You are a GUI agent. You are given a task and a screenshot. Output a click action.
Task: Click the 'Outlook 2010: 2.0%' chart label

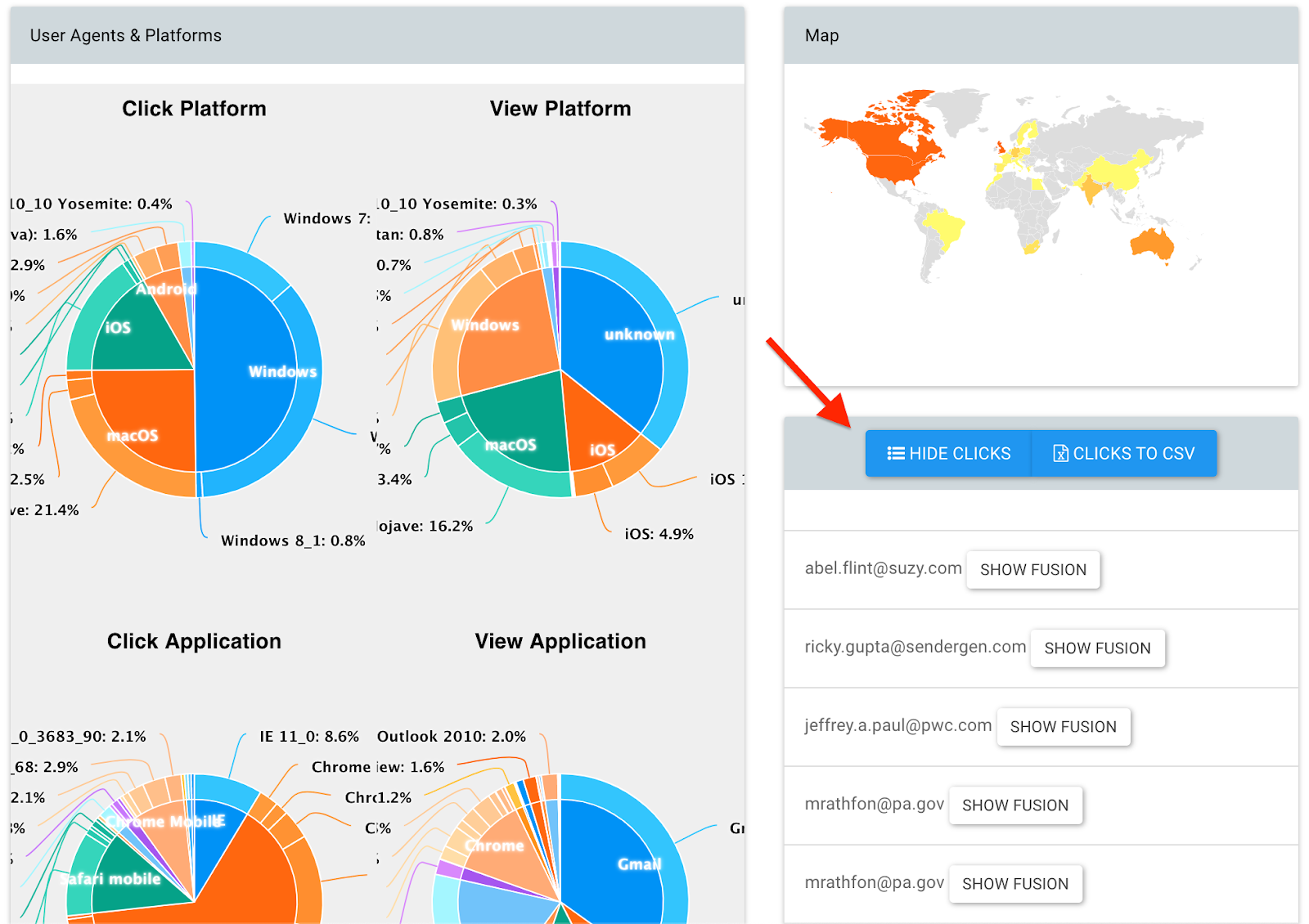452,737
